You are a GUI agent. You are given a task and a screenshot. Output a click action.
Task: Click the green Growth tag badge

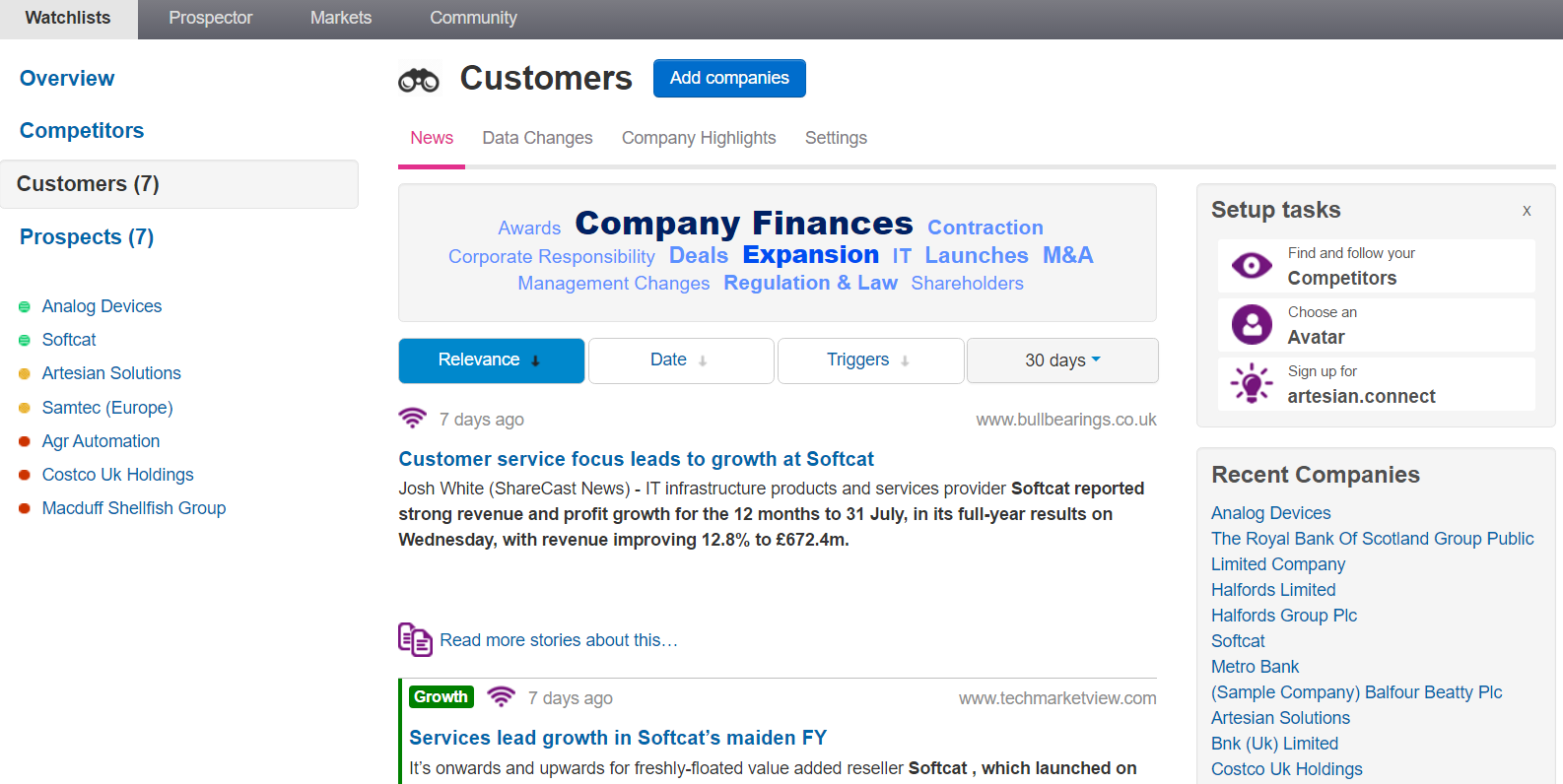coord(441,696)
